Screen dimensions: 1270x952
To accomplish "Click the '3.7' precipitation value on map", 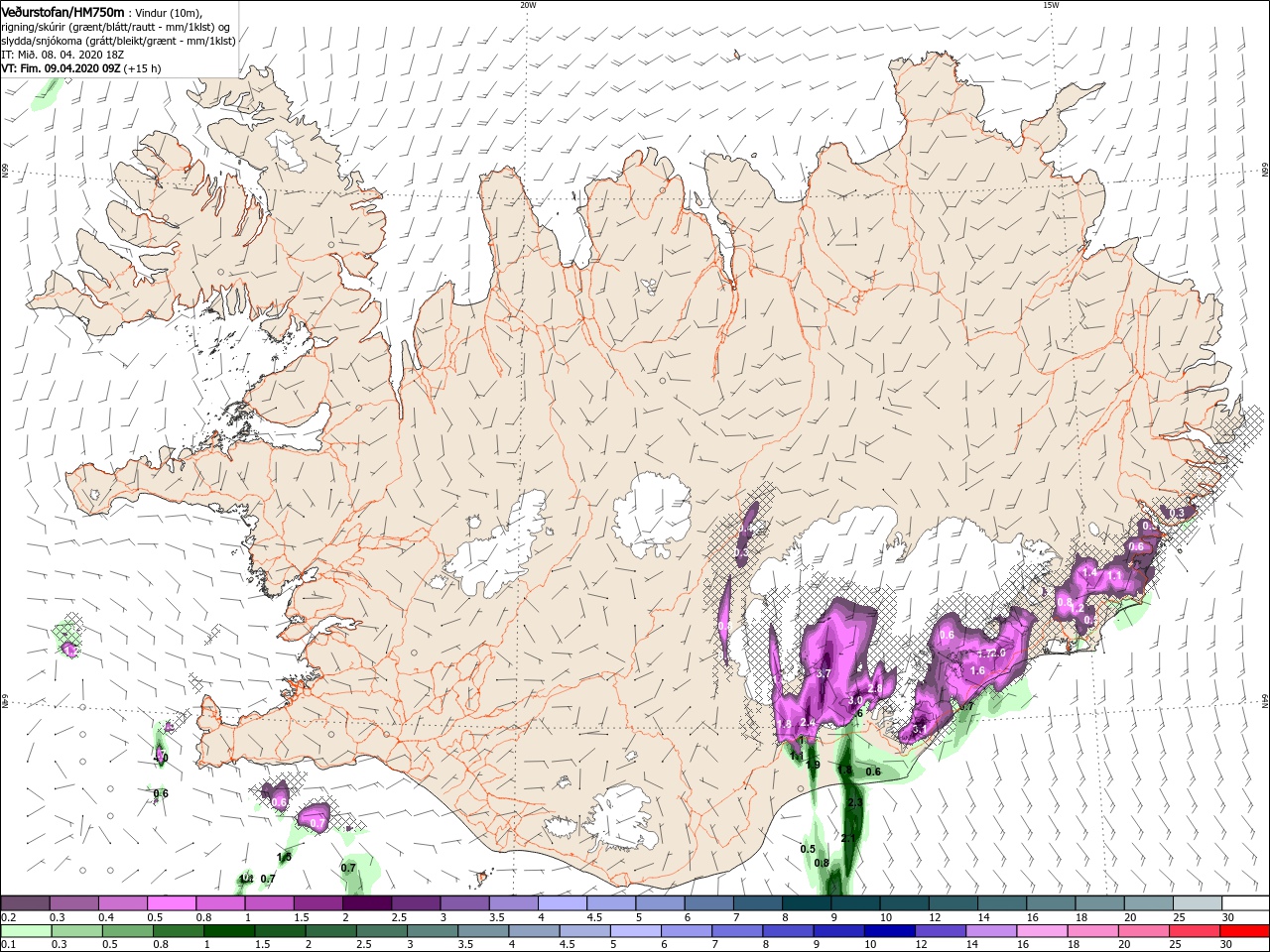I will point(824,673).
